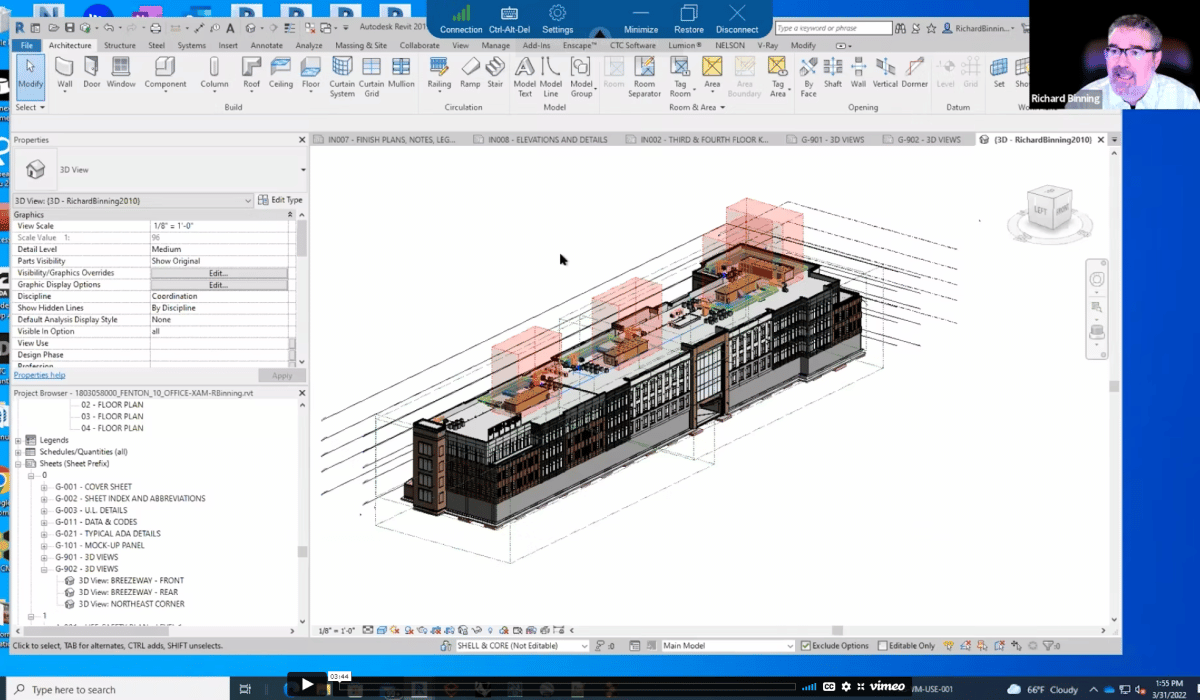Viewport: 1200px width, 700px height.
Task: Switch to the Massing & Site tab
Action: tap(361, 45)
